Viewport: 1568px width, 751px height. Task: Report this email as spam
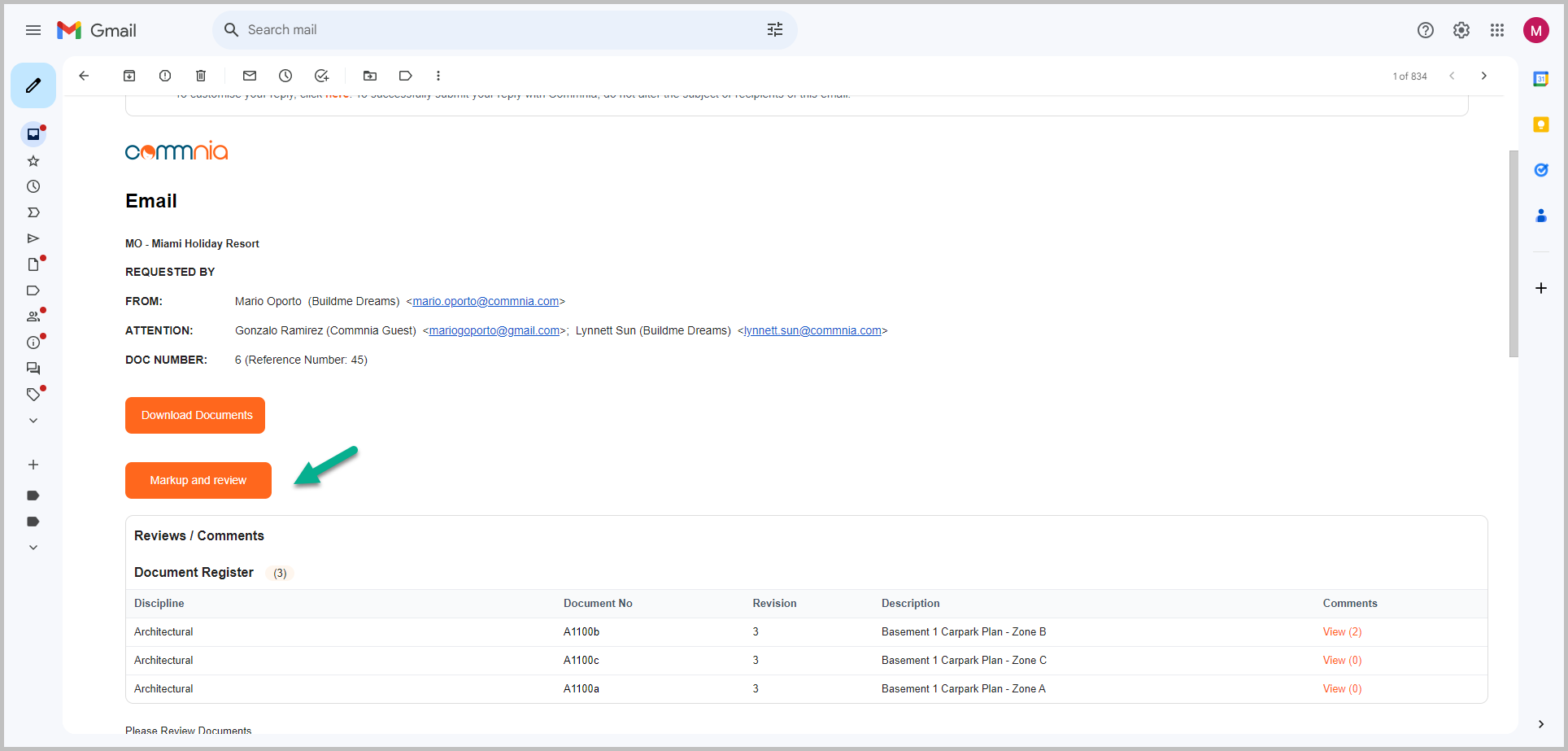(x=165, y=76)
